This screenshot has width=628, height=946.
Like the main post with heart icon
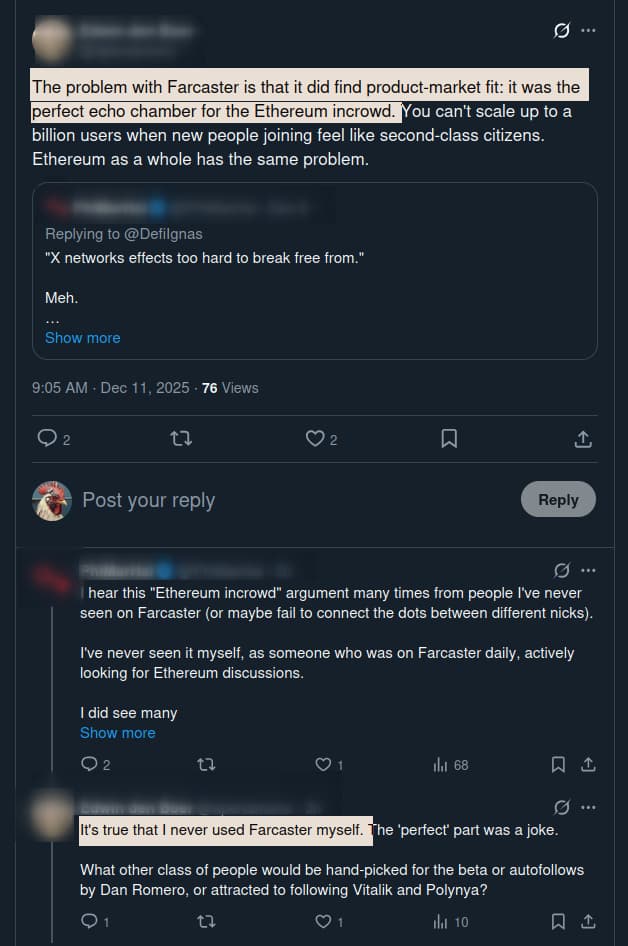pyautogui.click(x=315, y=438)
